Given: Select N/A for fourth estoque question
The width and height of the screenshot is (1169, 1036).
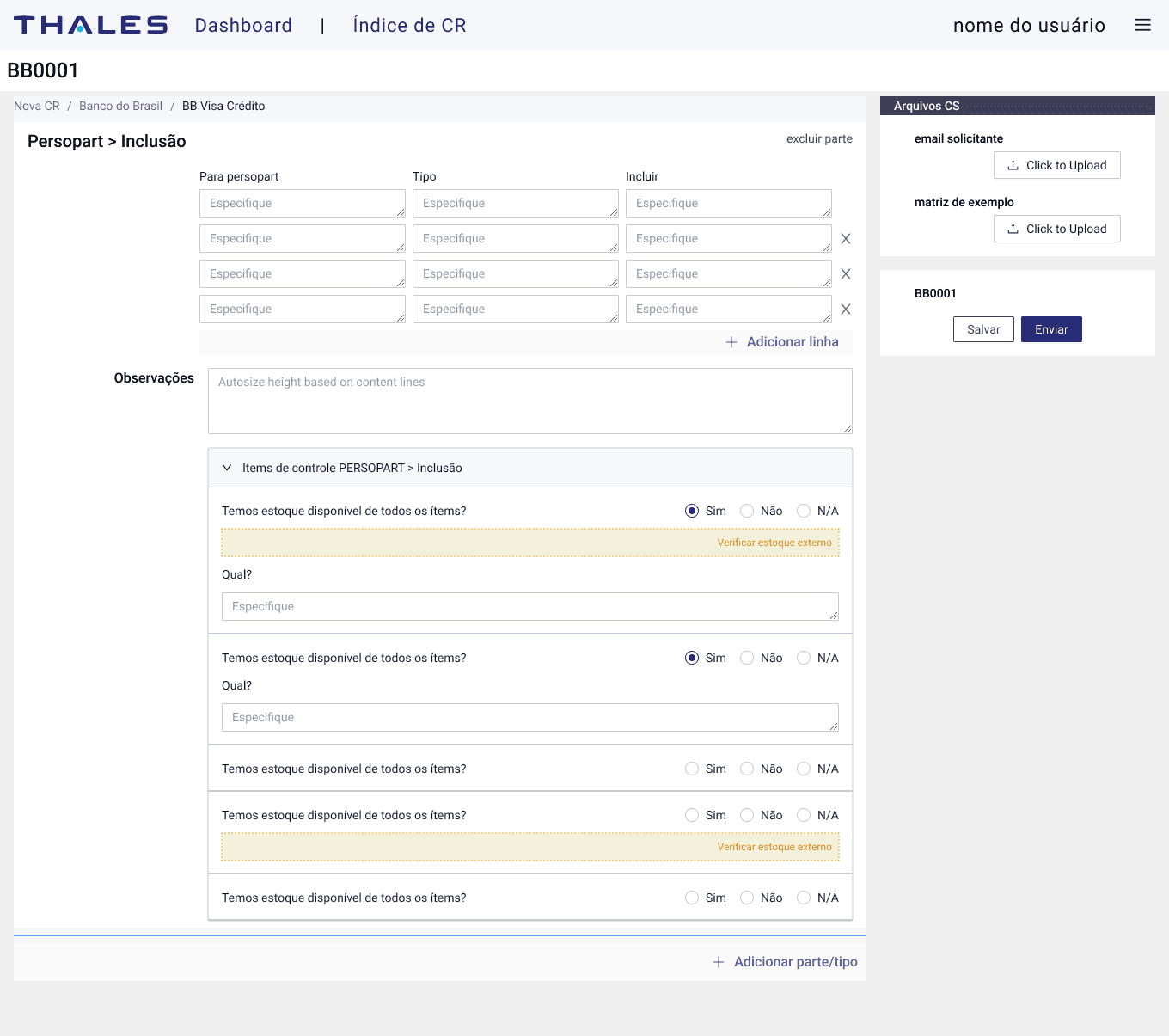Looking at the screenshot, I should [804, 815].
